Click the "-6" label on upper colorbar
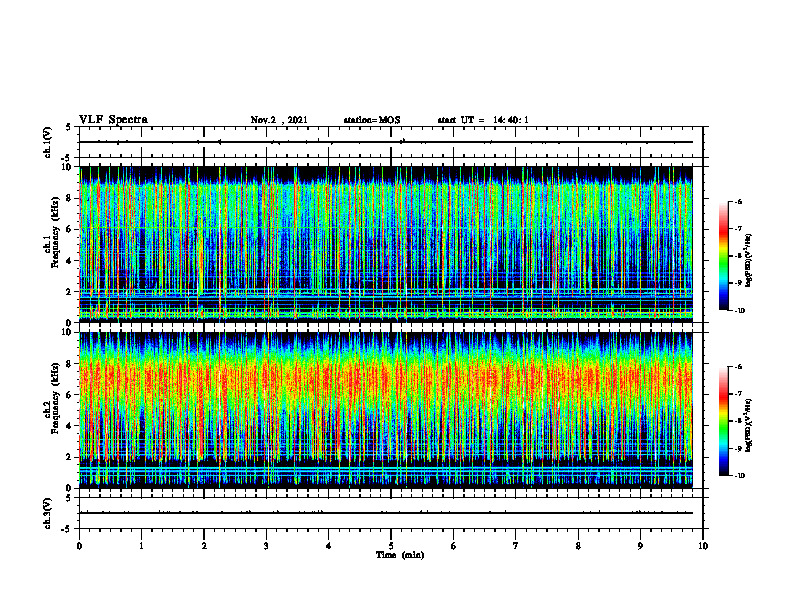This screenshot has height=612, width=792. 738,201
